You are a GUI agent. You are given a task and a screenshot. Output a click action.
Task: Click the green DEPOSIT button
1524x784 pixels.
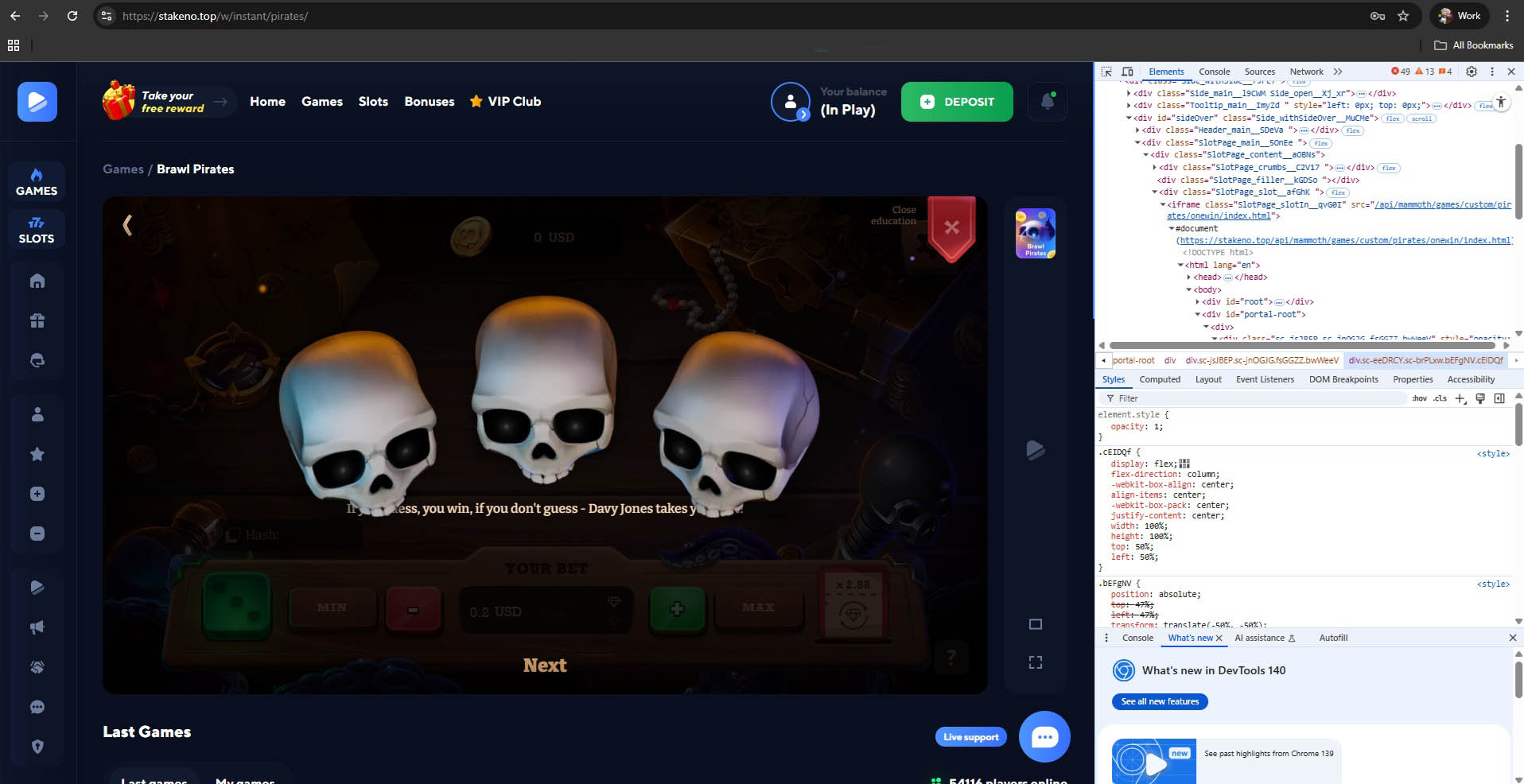[x=957, y=102]
